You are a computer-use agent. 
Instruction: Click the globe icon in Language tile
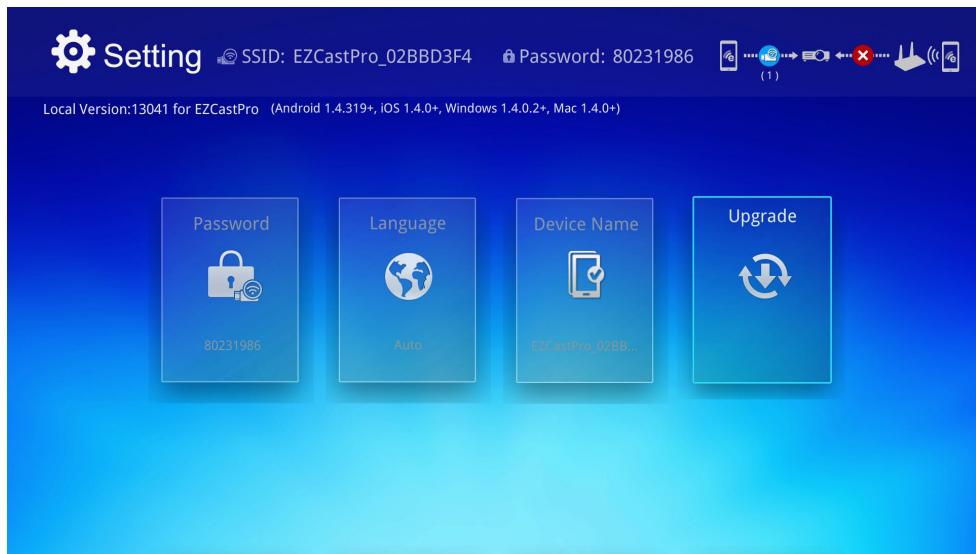408,276
